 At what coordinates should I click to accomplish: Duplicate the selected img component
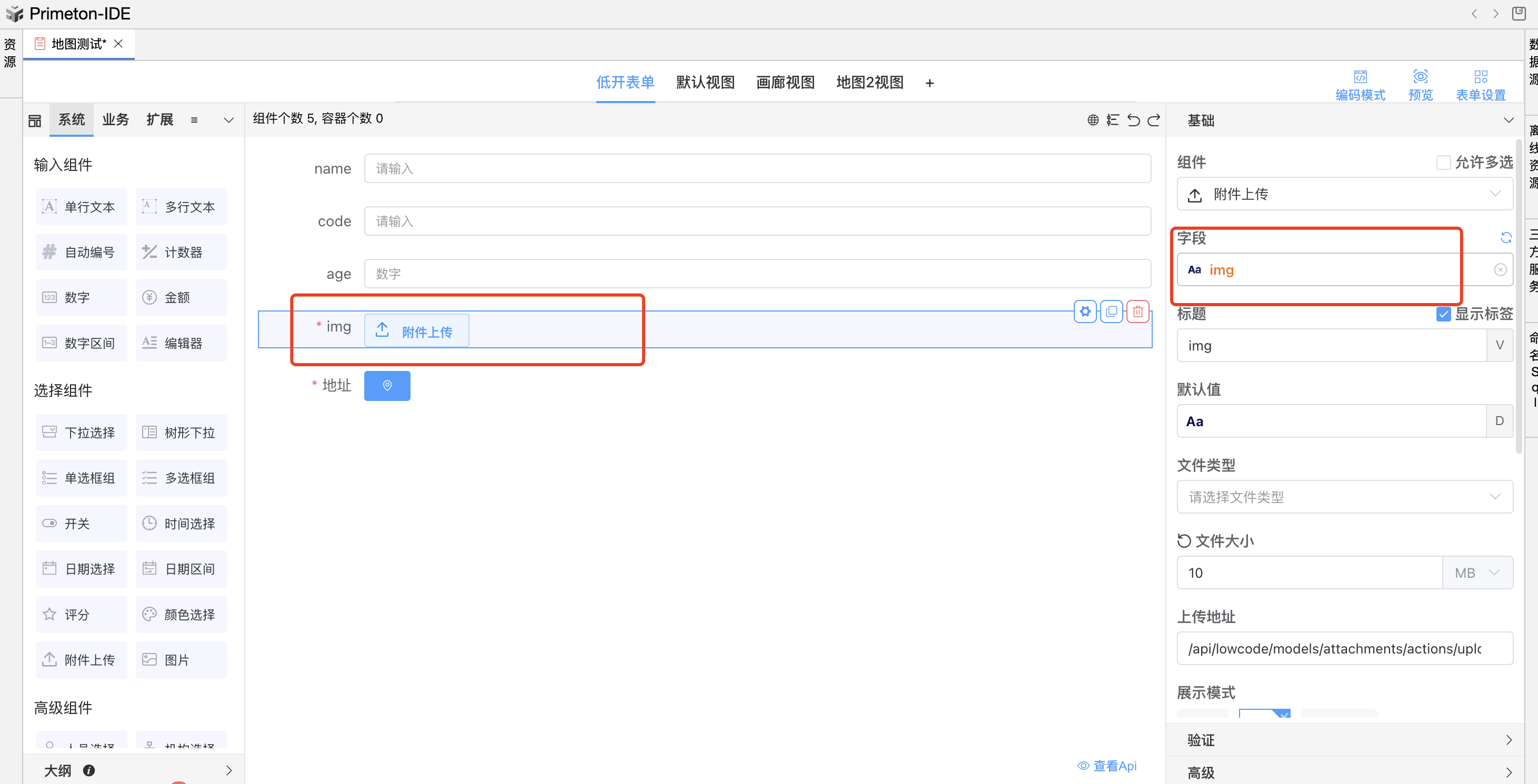1111,311
